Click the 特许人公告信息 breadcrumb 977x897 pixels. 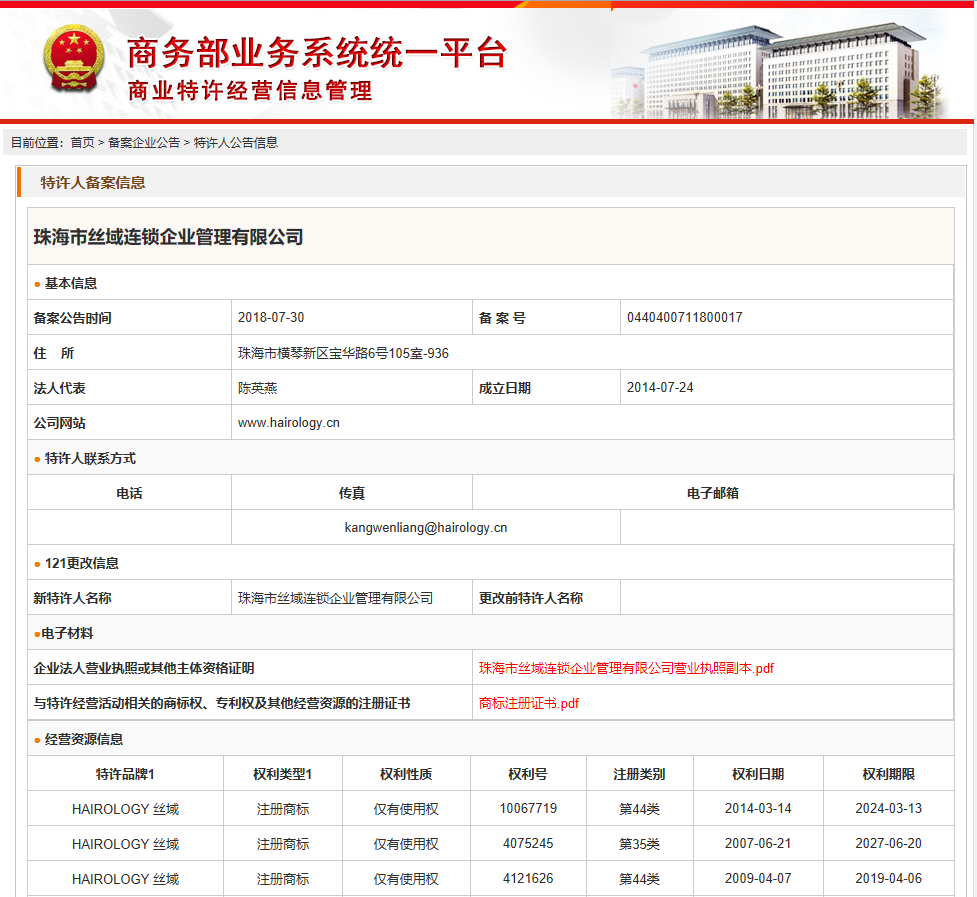(236, 143)
